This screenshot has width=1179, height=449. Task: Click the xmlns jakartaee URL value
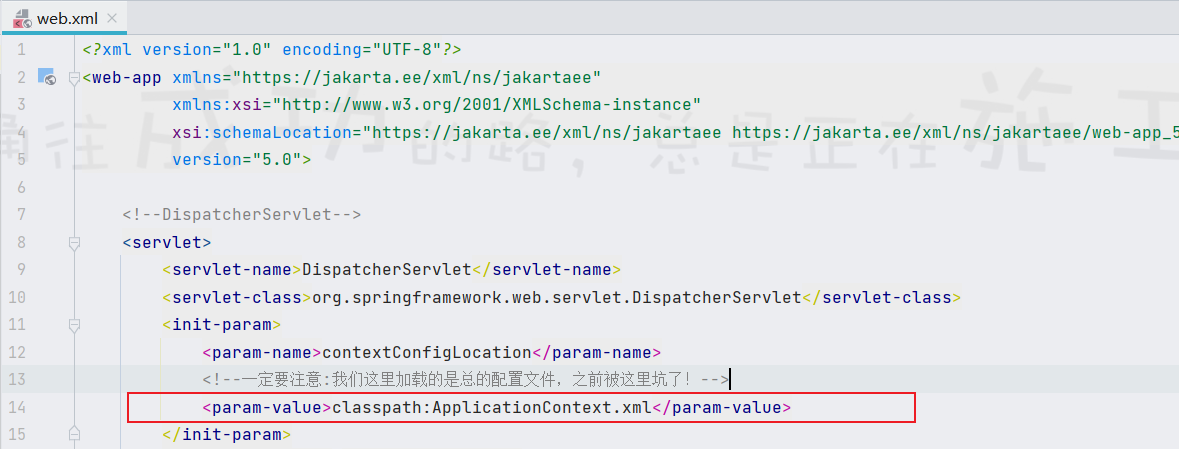[x=417, y=77]
